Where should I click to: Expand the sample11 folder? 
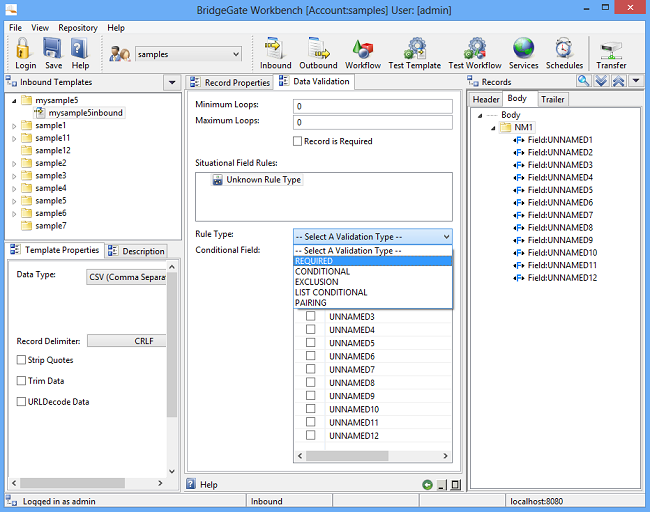coord(14,138)
